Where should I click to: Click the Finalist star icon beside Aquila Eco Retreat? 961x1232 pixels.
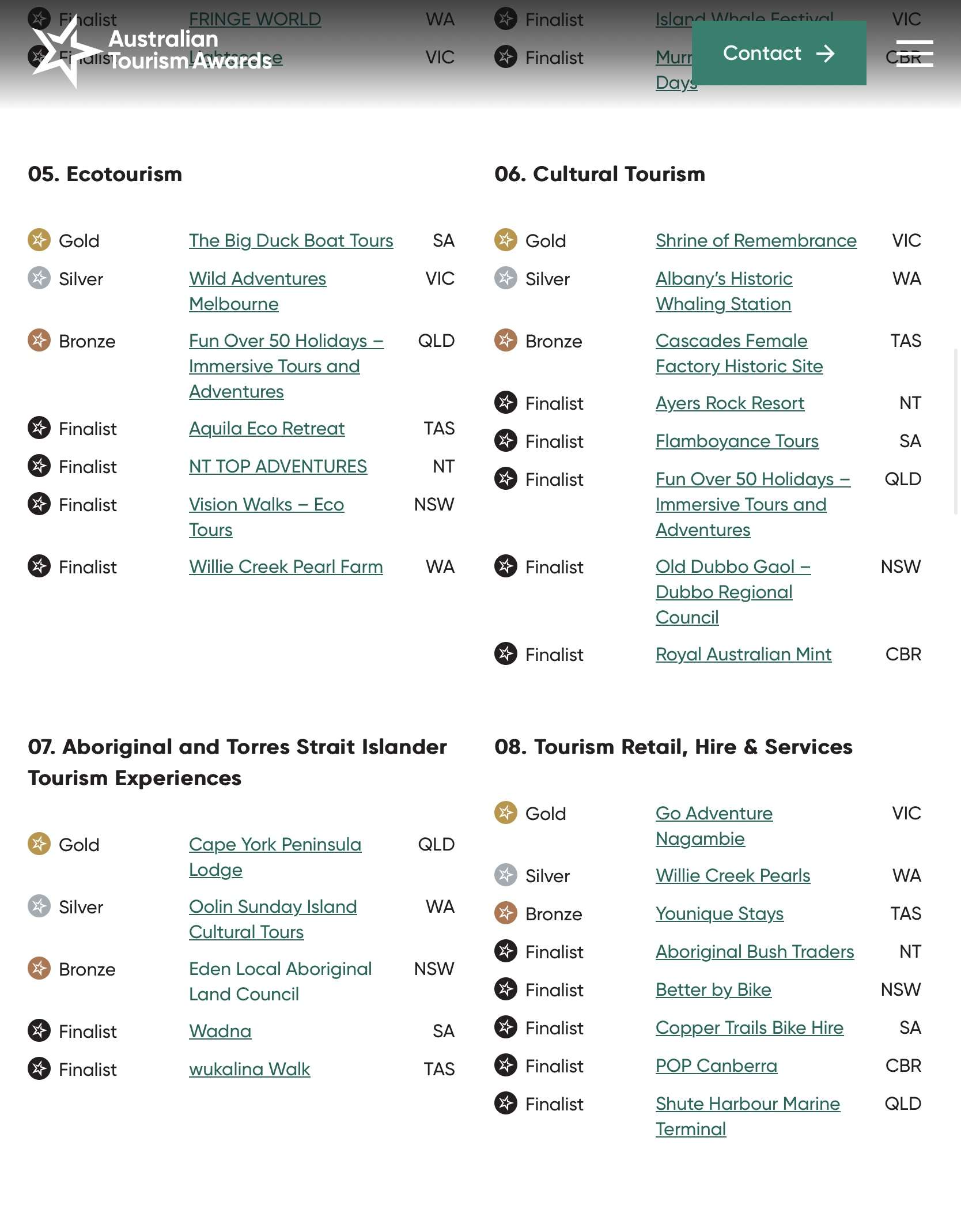[39, 428]
